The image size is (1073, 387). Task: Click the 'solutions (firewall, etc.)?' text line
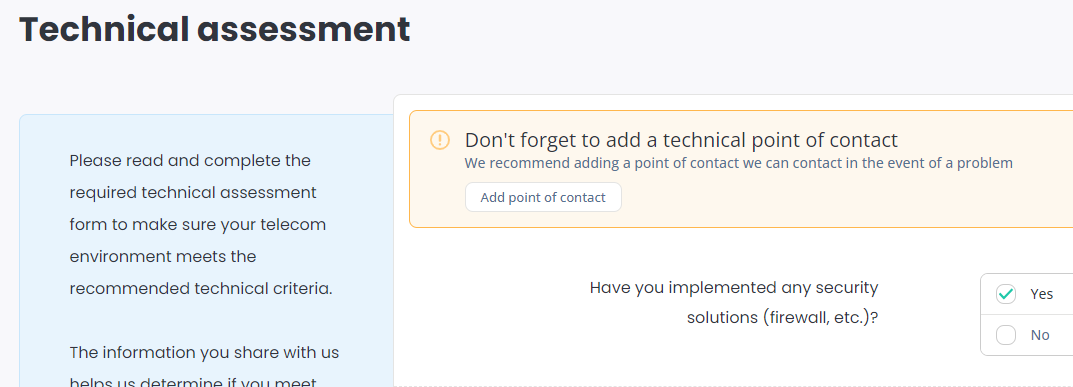click(x=782, y=318)
